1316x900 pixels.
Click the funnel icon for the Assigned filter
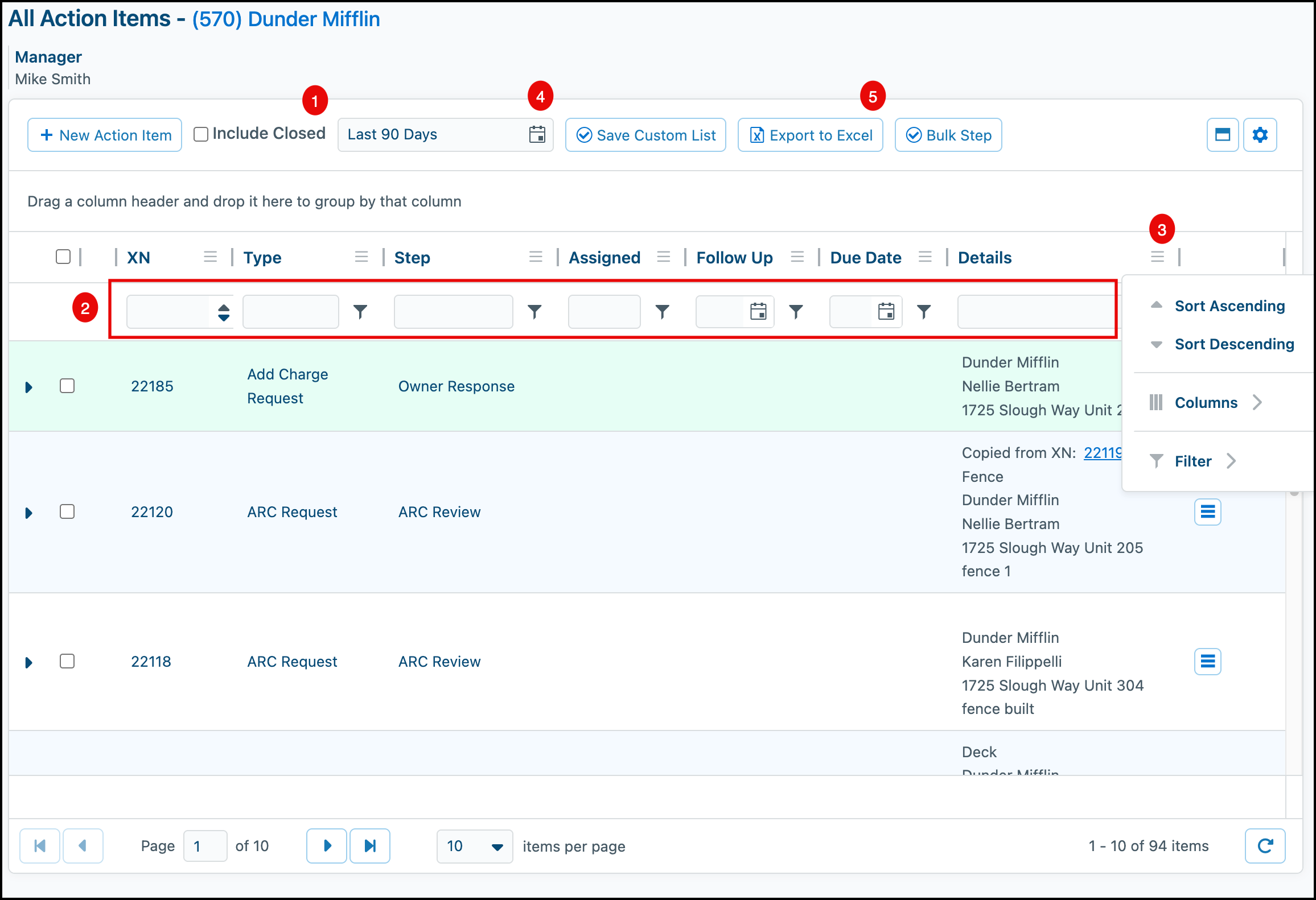(x=662, y=312)
